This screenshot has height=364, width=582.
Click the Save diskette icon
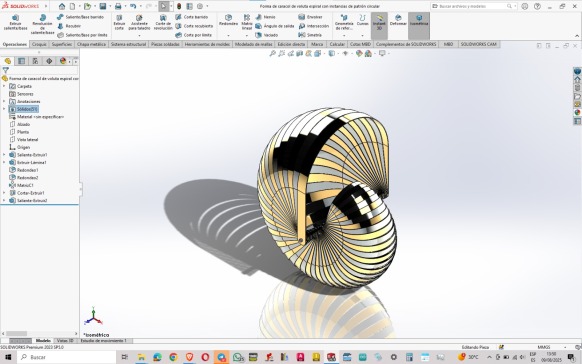103,6
